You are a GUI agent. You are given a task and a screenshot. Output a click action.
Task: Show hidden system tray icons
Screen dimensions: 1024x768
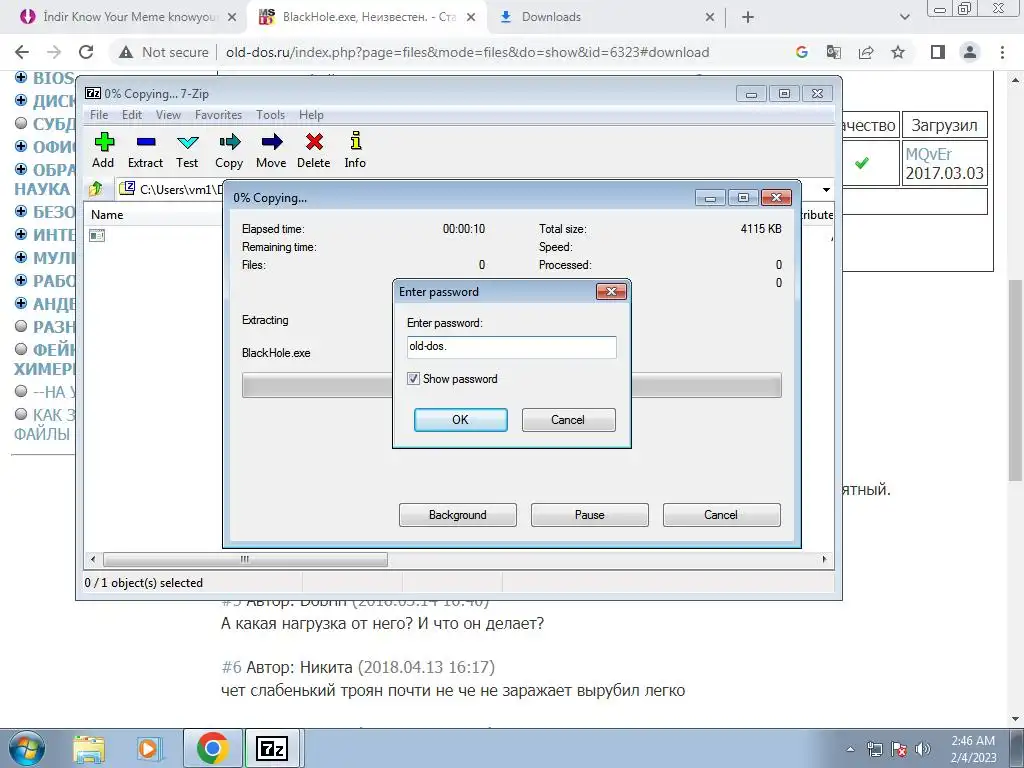coord(850,749)
